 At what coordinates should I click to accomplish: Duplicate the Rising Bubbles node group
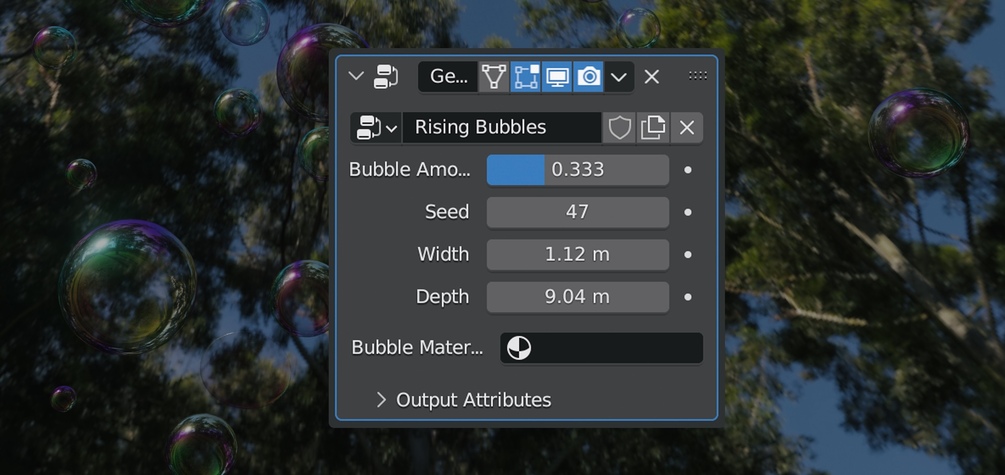coord(653,128)
